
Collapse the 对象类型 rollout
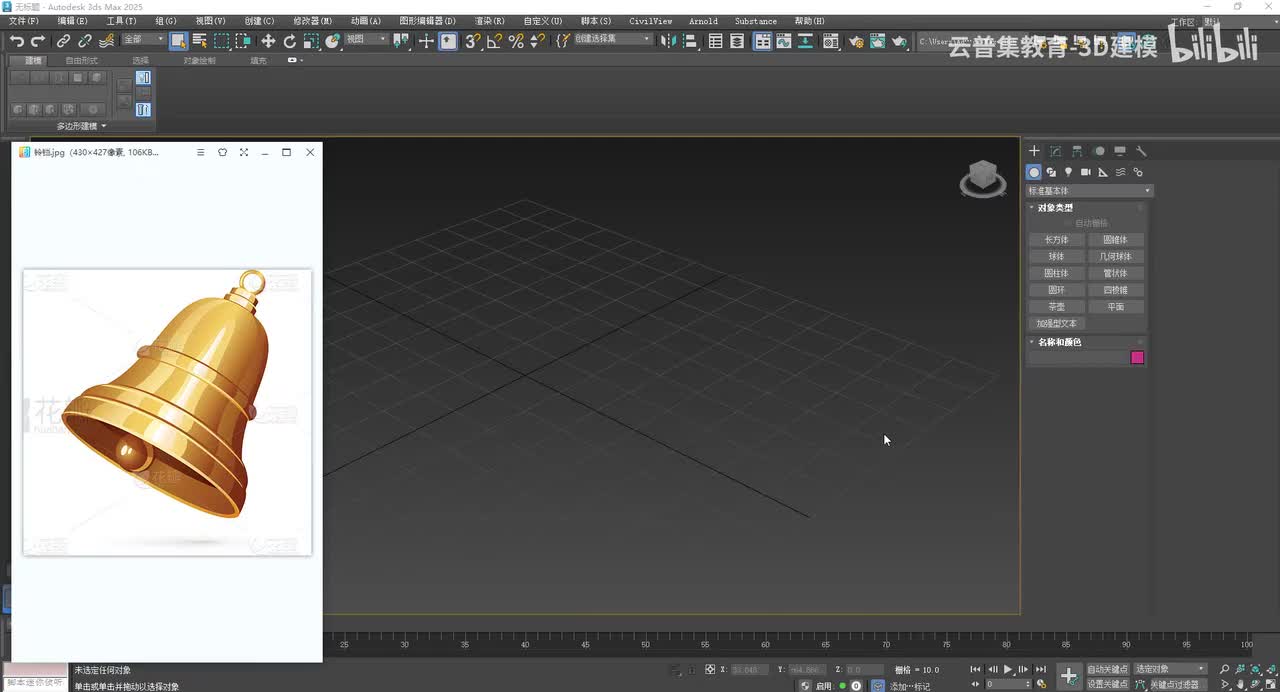[x=1055, y=208]
